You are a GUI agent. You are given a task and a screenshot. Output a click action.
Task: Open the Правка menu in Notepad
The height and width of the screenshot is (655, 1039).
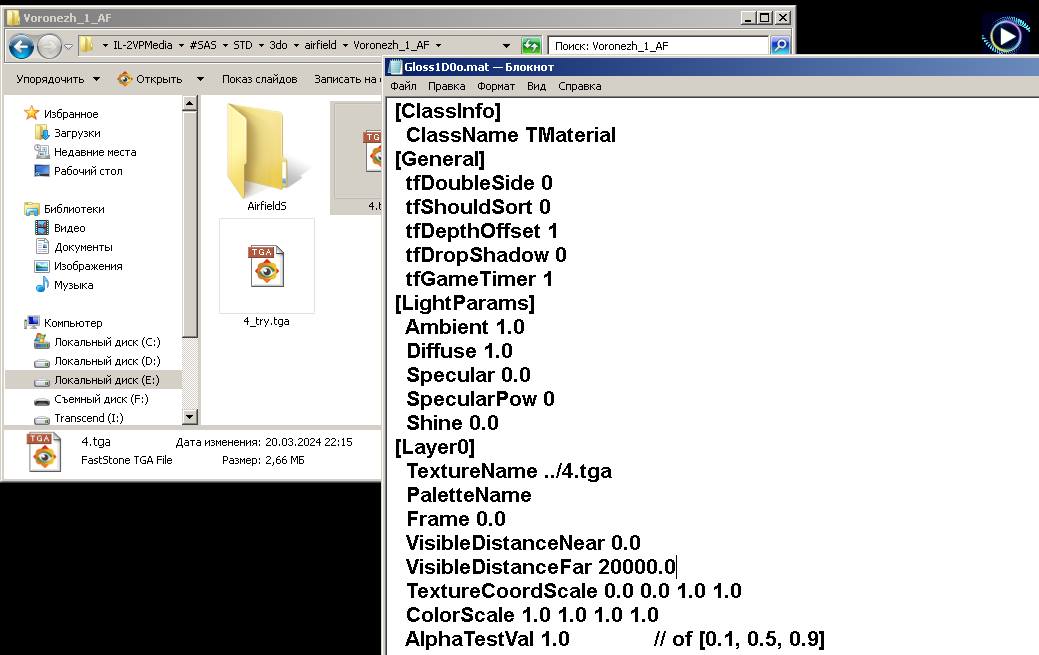pyautogui.click(x=446, y=86)
